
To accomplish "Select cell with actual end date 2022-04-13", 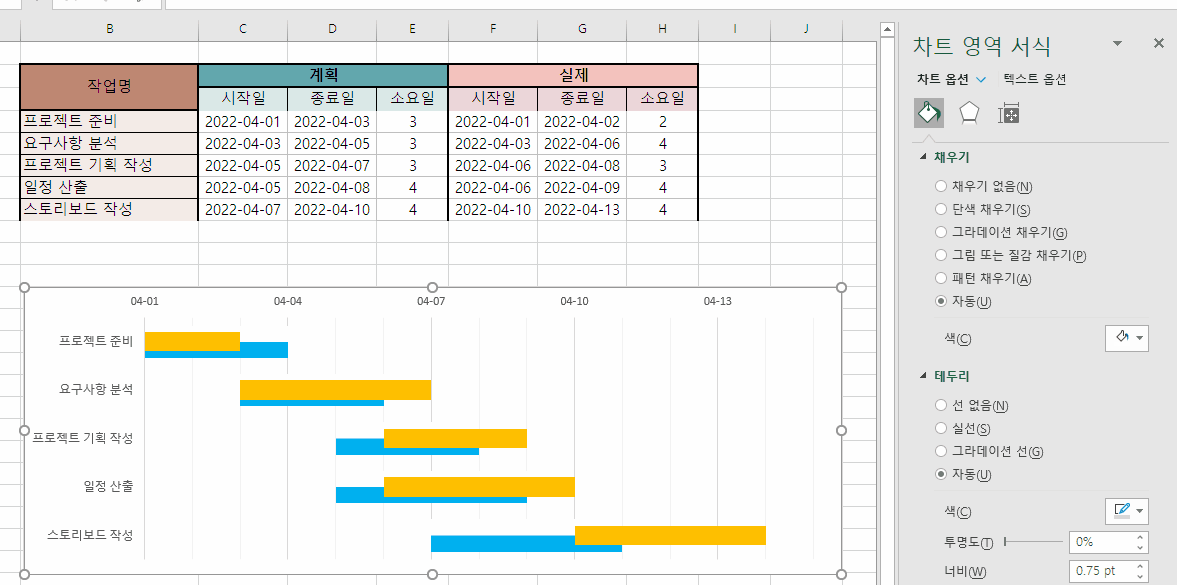I will pos(582,210).
